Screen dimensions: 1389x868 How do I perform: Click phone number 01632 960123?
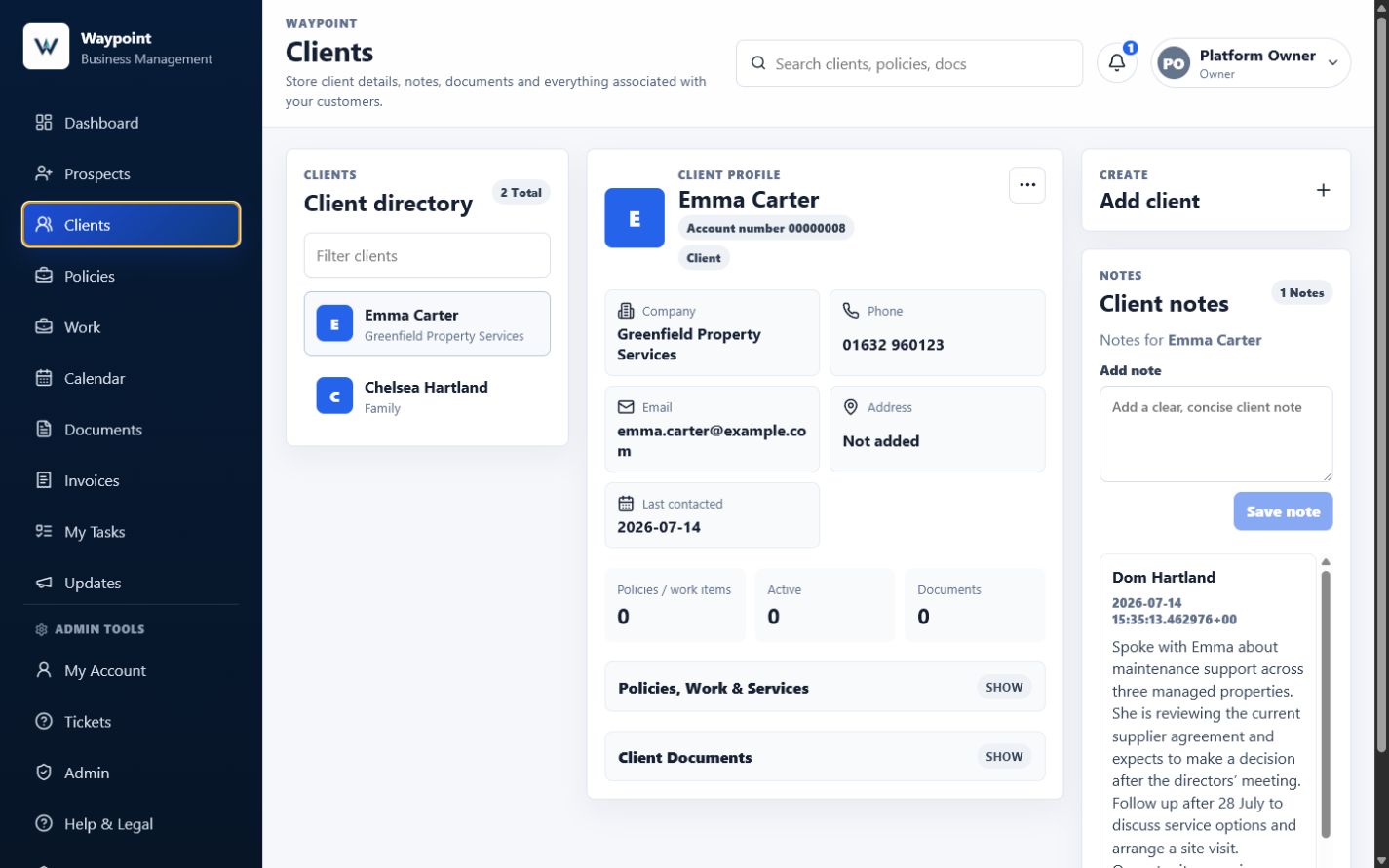[x=893, y=345]
